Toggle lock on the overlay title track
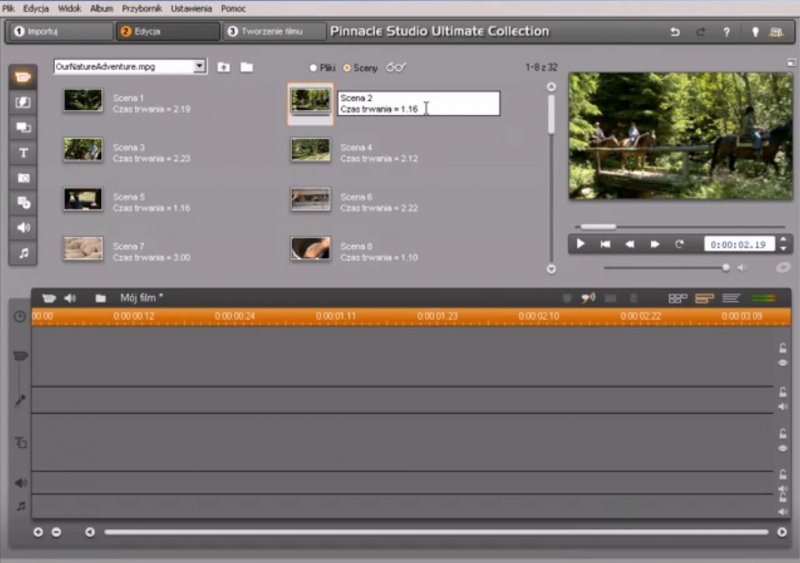Image resolution: width=800 pixels, height=563 pixels. [x=783, y=434]
